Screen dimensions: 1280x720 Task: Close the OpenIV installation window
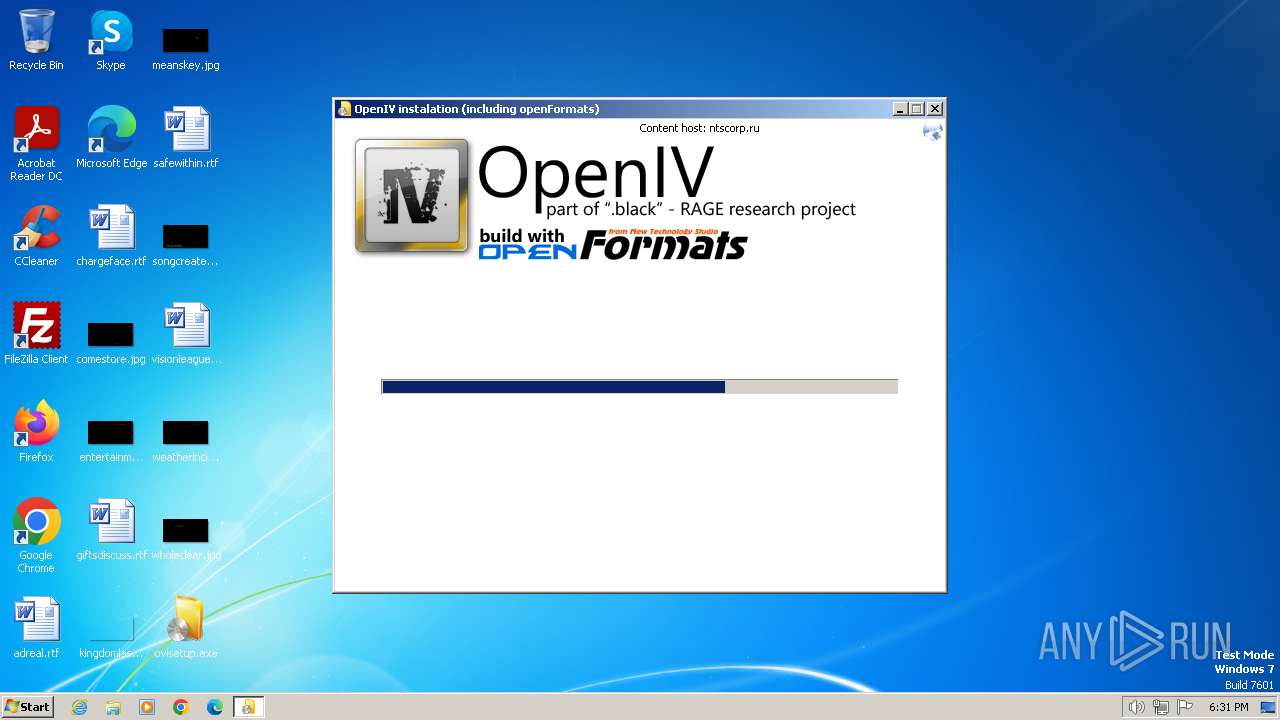(x=934, y=109)
